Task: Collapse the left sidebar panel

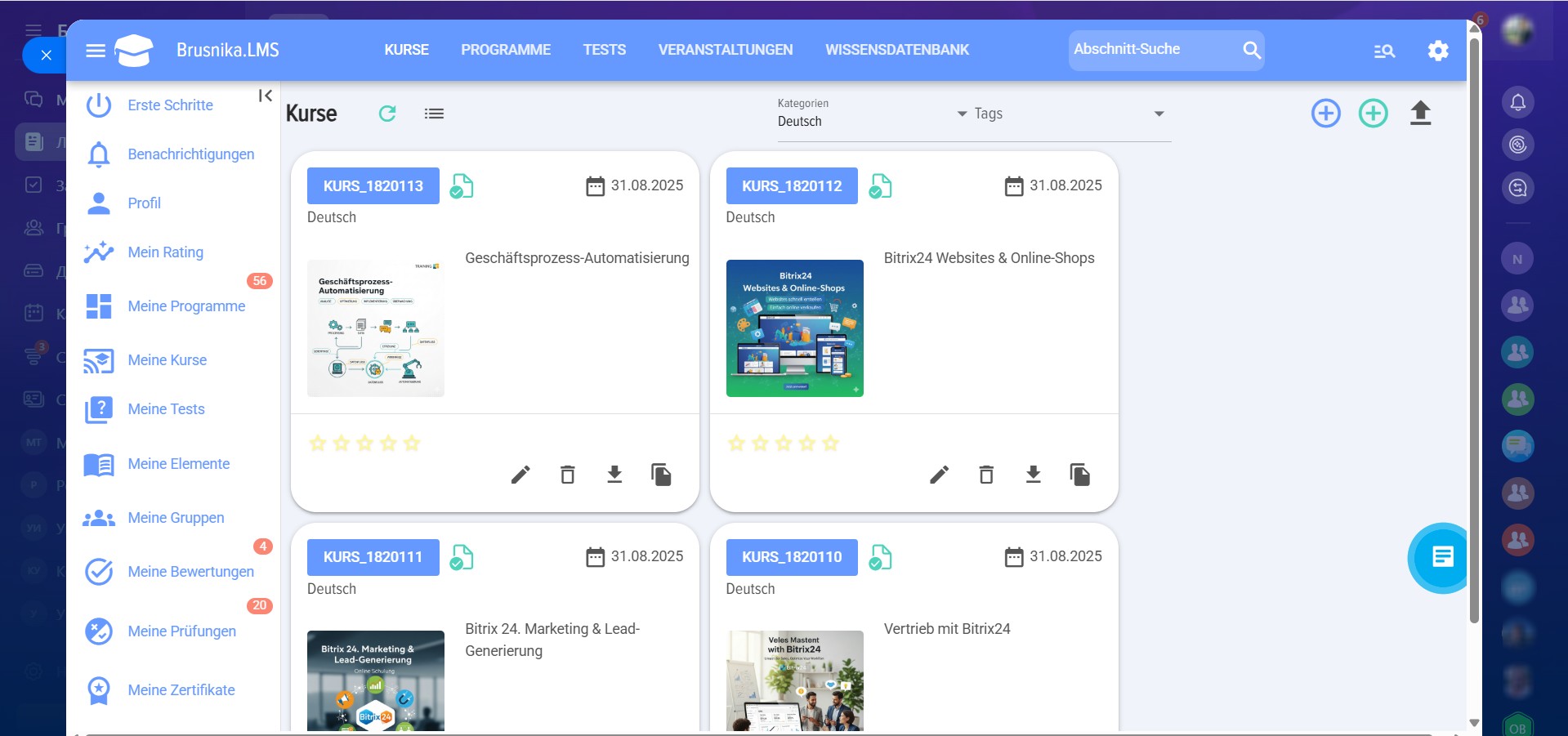Action: (265, 96)
